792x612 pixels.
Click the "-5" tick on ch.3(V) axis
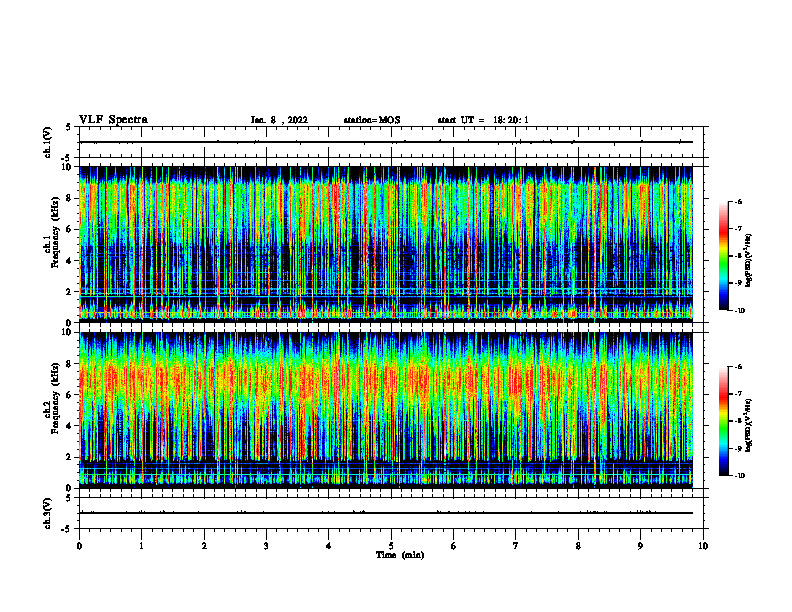(67, 529)
